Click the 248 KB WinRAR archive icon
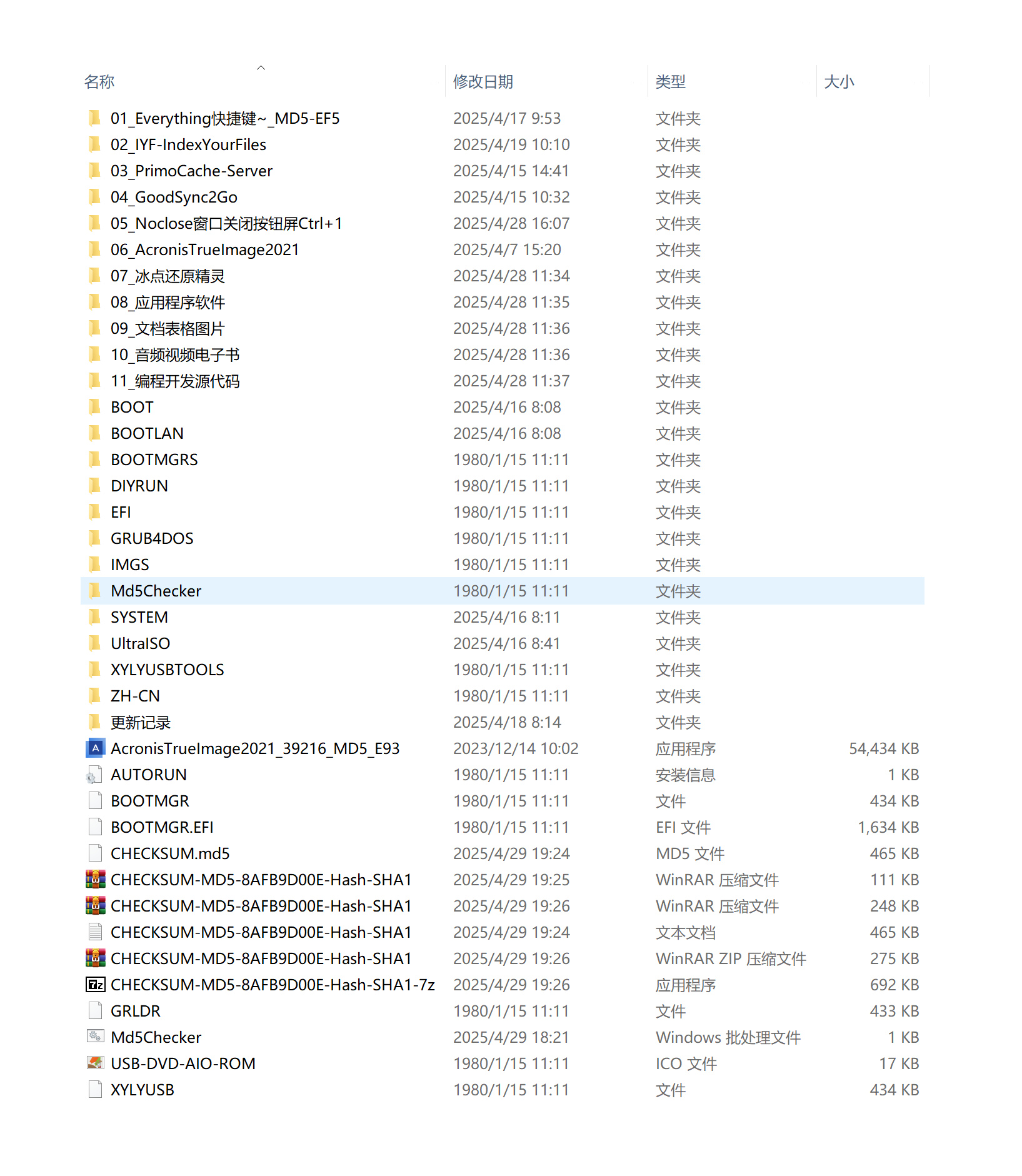 click(x=95, y=906)
